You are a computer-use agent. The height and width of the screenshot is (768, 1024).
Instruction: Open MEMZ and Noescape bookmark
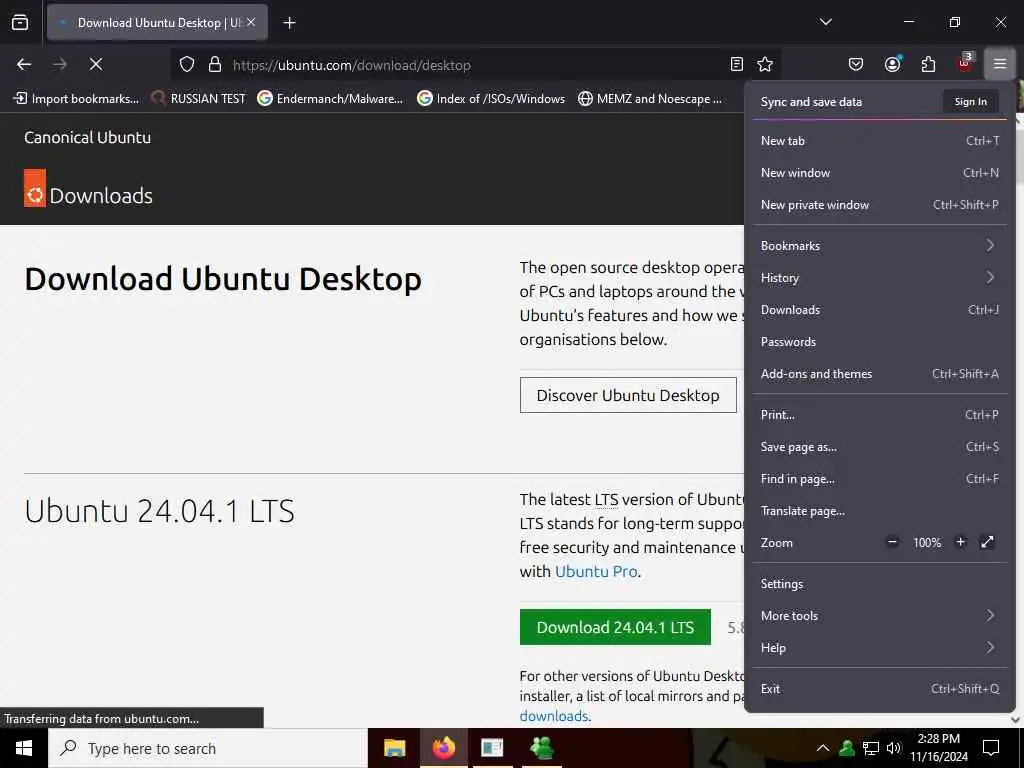pos(650,99)
